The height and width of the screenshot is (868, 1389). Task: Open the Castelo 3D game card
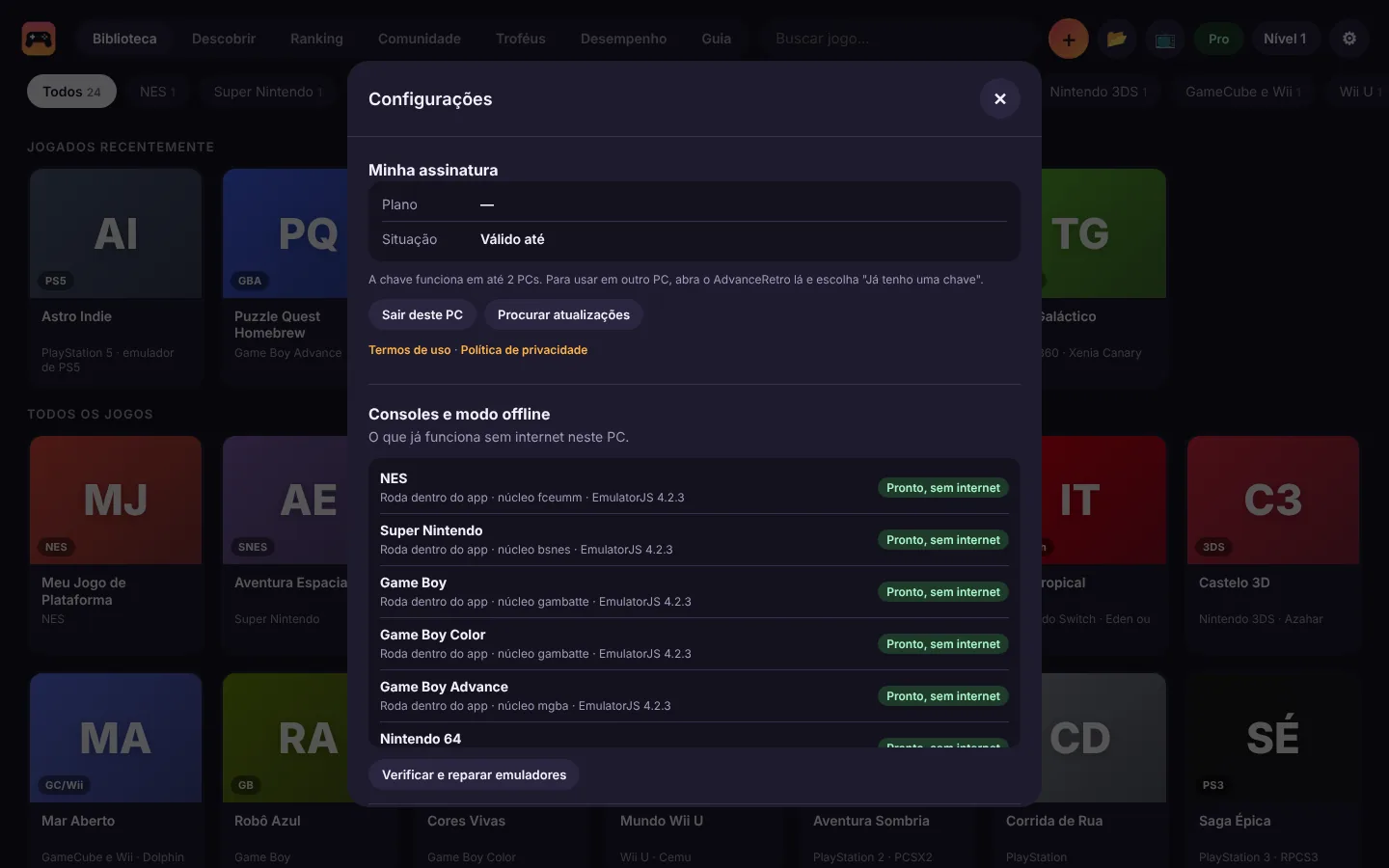pyautogui.click(x=1273, y=545)
